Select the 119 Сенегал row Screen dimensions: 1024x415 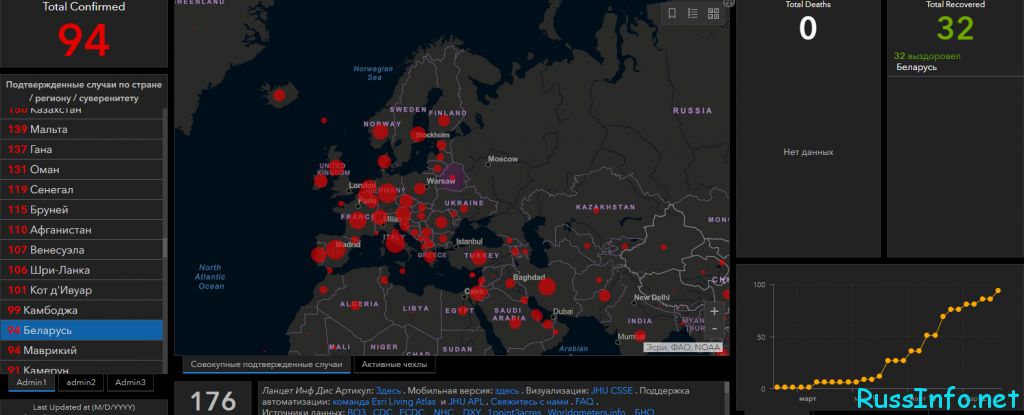click(82, 190)
